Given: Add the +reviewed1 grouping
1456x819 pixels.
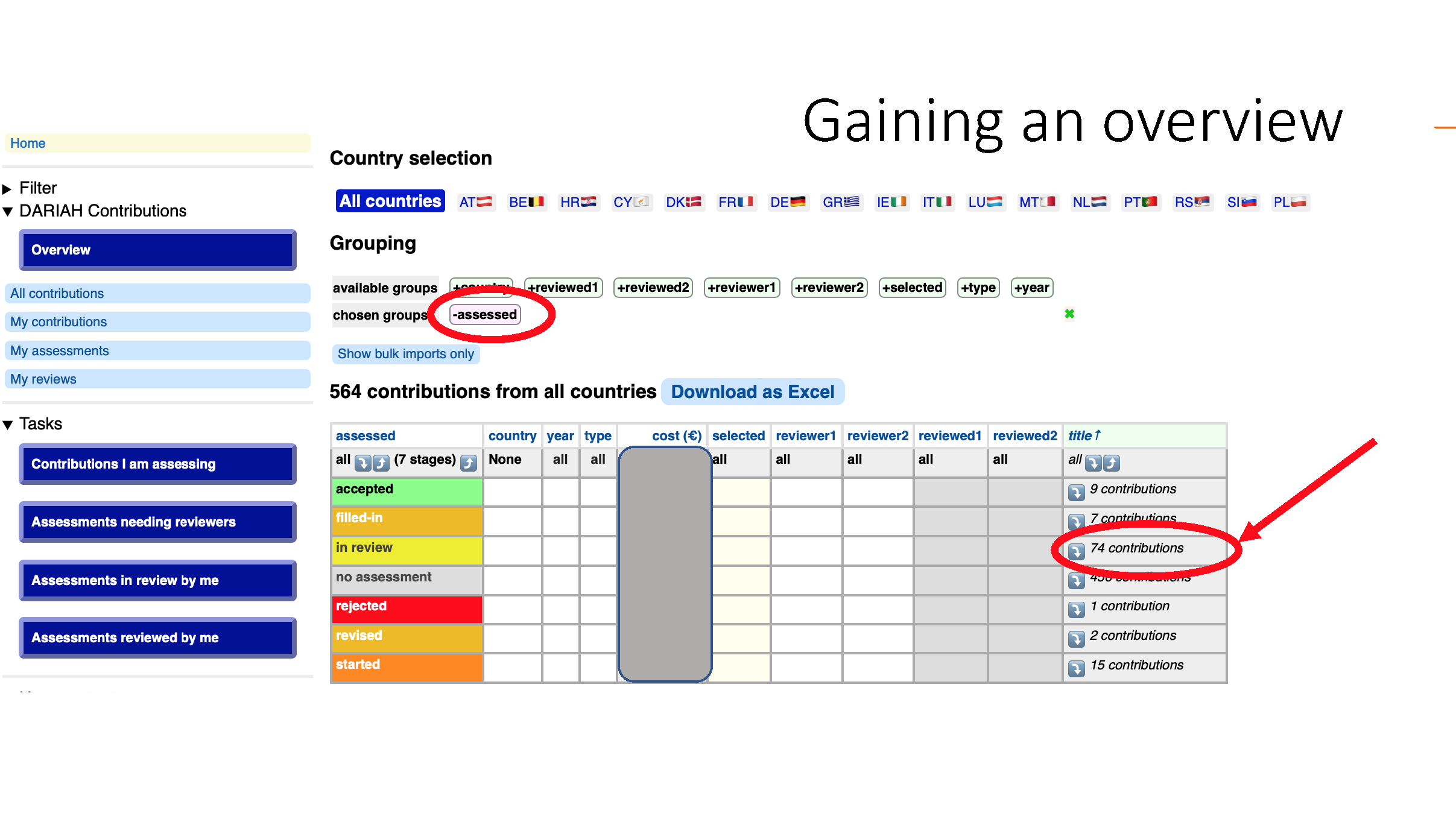Looking at the screenshot, I should tap(563, 288).
